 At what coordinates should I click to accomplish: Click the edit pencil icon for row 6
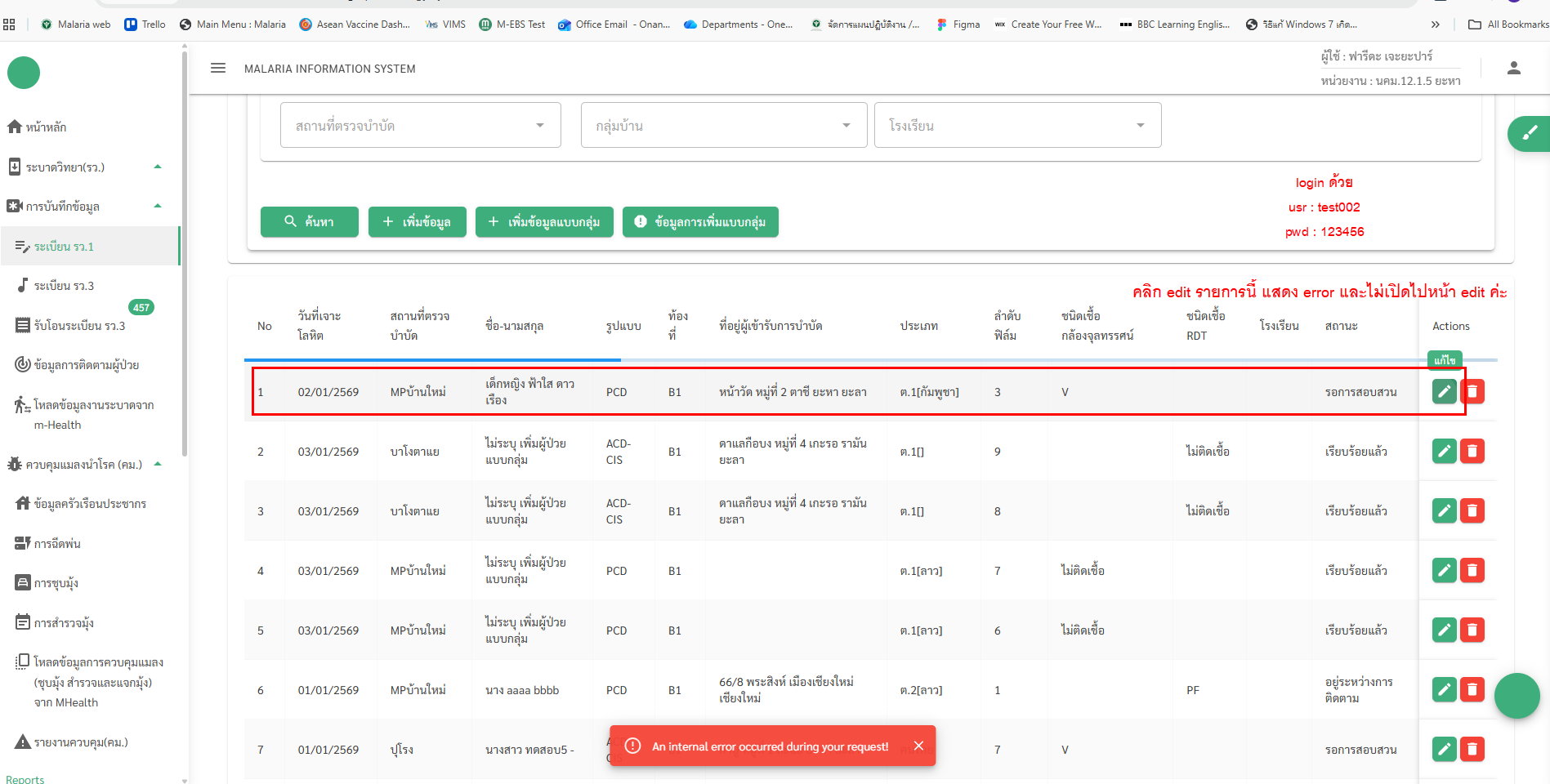pyautogui.click(x=1444, y=690)
